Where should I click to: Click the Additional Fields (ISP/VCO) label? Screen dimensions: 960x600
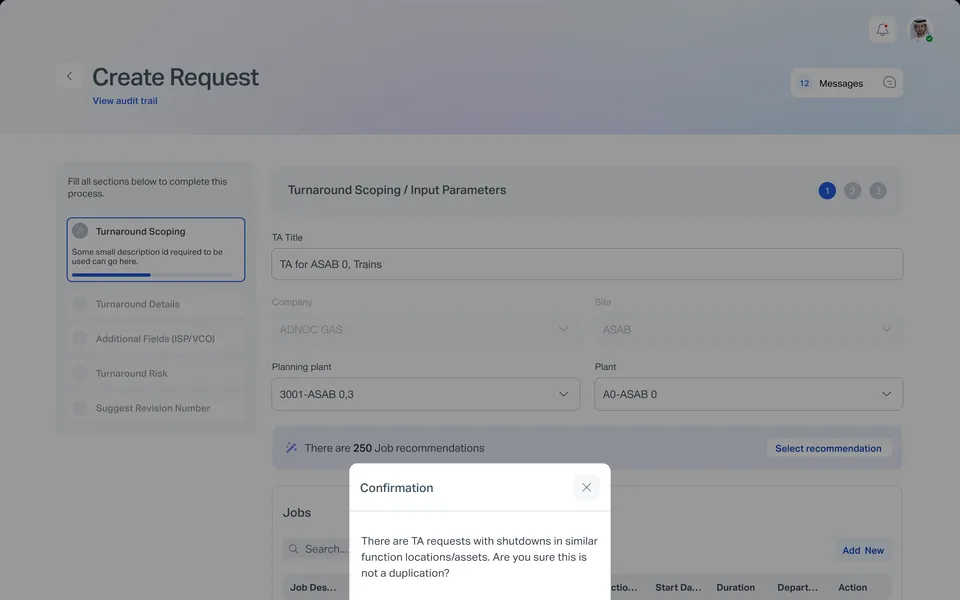(x=155, y=339)
